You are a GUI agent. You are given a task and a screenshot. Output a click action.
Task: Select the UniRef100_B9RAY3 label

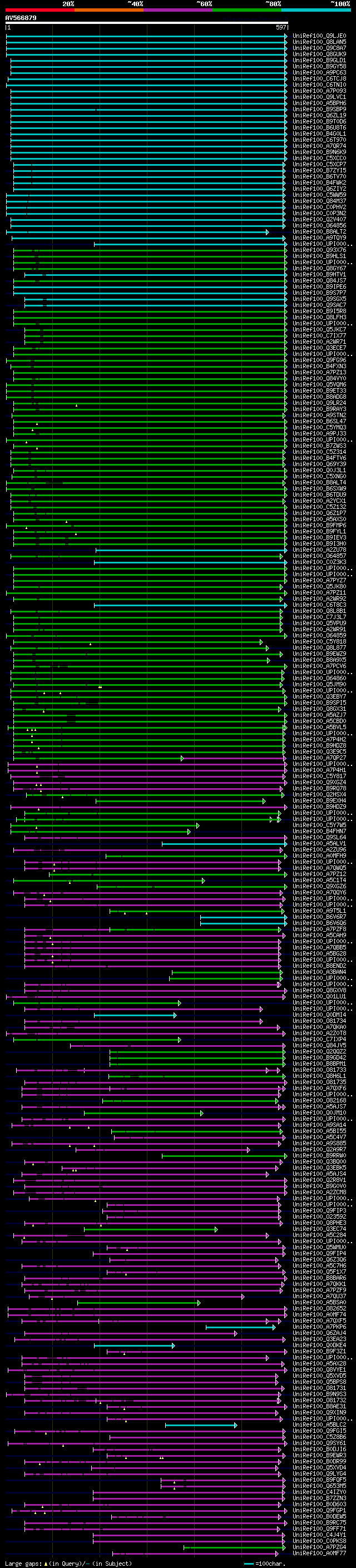point(319,409)
